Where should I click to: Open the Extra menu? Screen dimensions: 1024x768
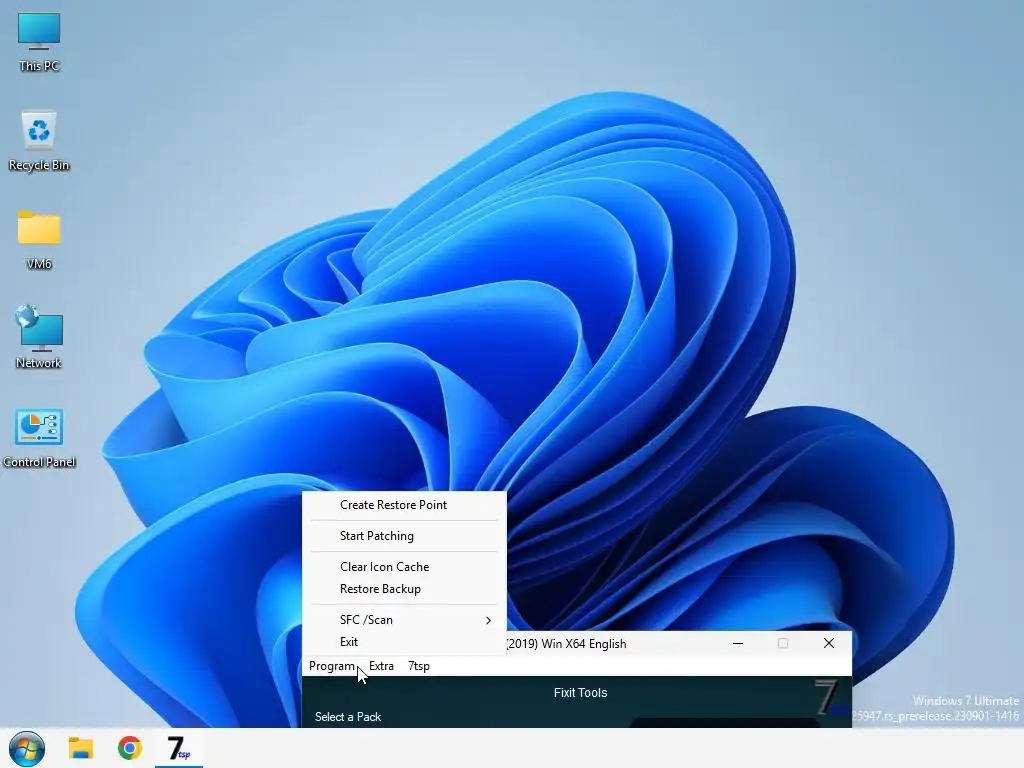coord(381,666)
